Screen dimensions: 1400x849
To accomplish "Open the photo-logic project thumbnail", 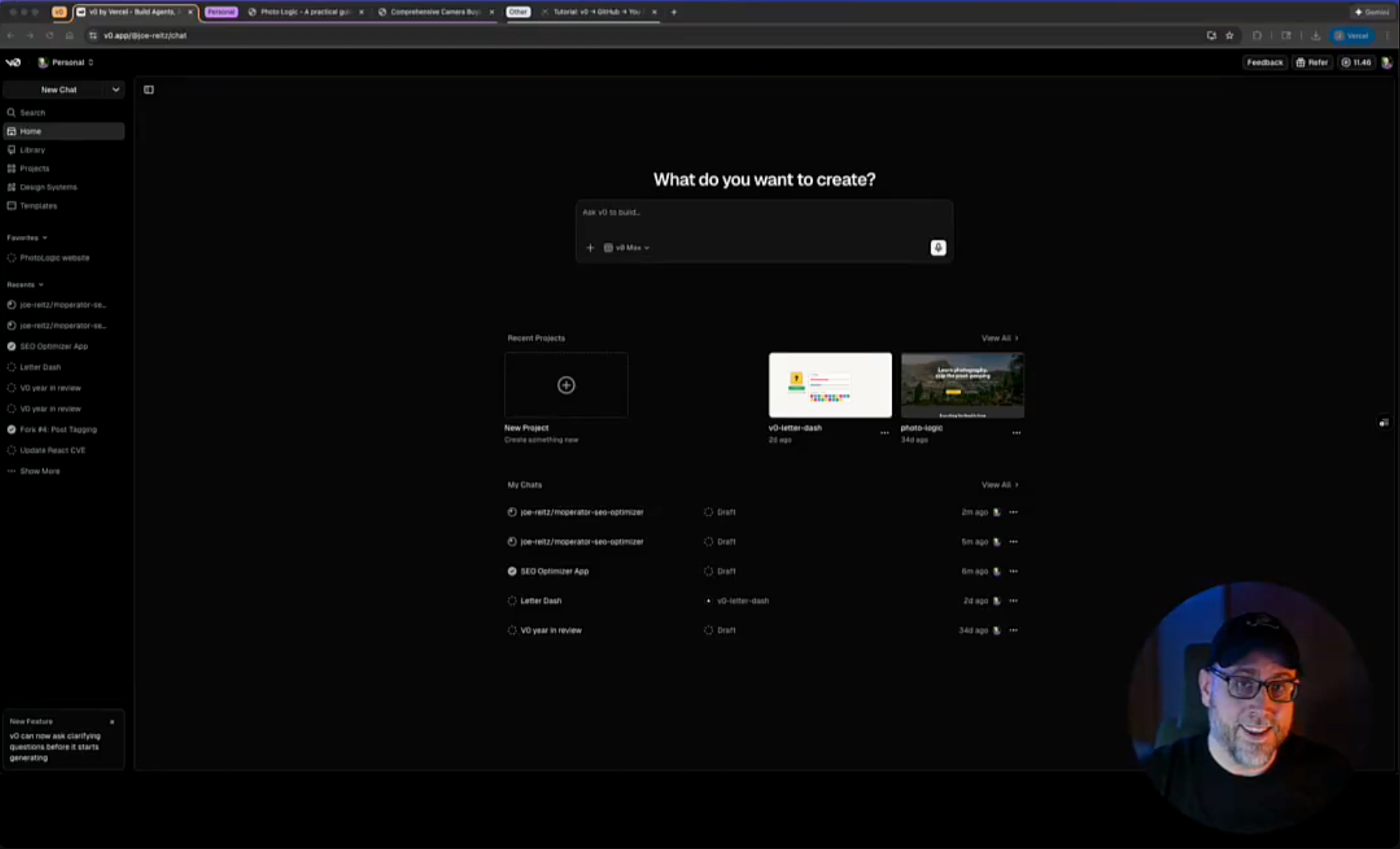I will coord(962,385).
